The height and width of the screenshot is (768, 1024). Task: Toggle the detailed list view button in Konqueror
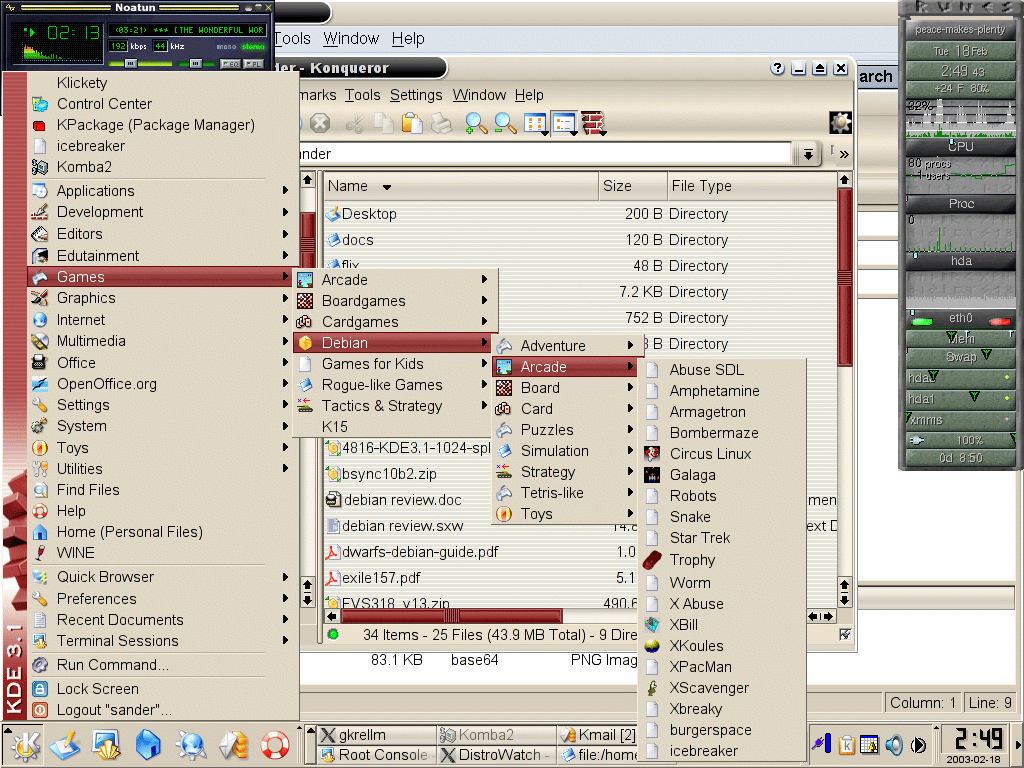tap(564, 123)
